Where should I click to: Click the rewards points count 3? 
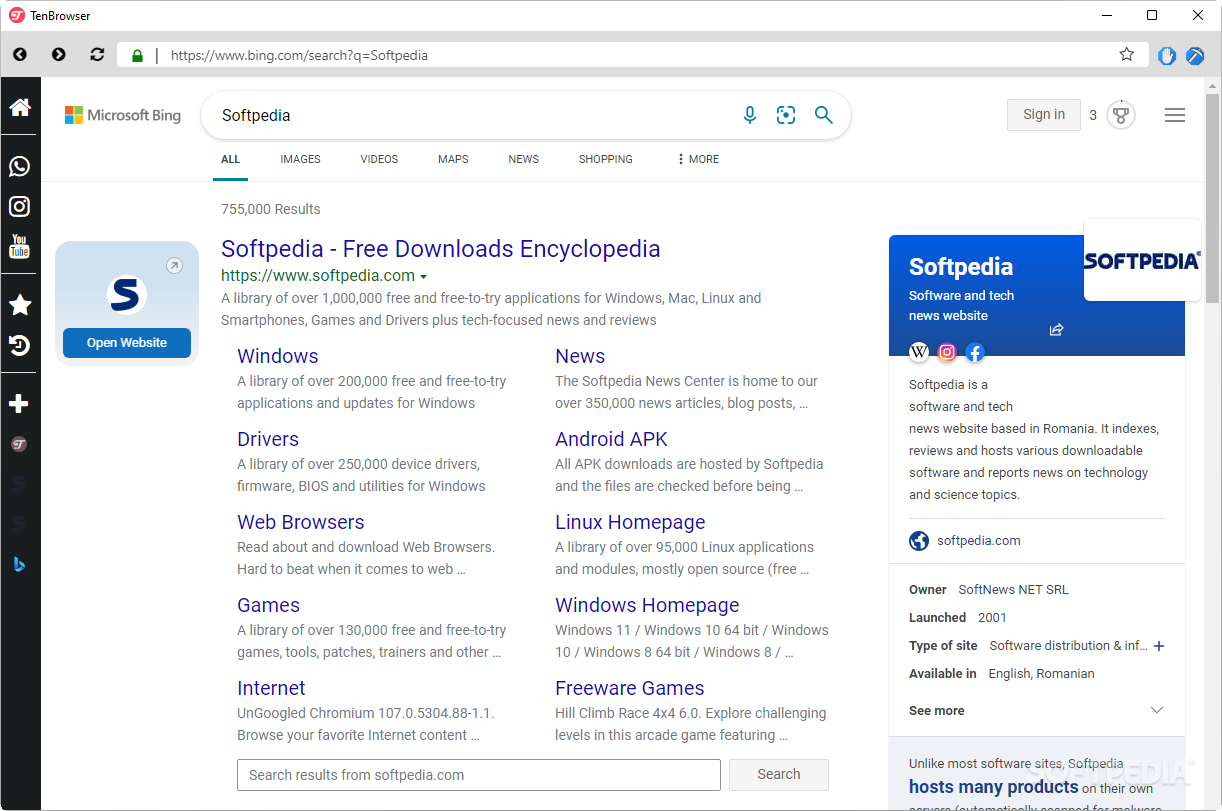(x=1093, y=115)
